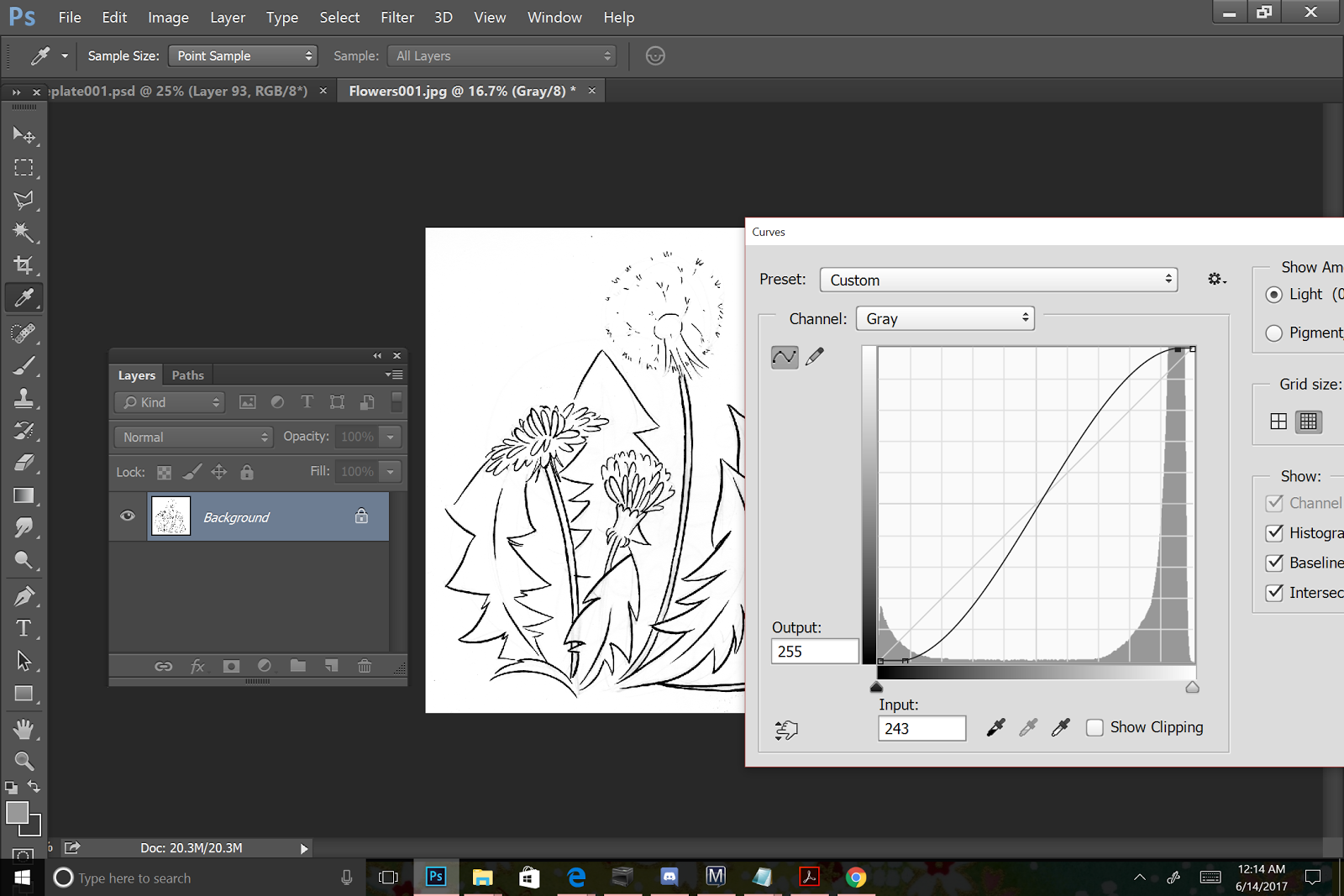
Task: Choose the pencil draw-curve mode icon
Action: point(815,357)
